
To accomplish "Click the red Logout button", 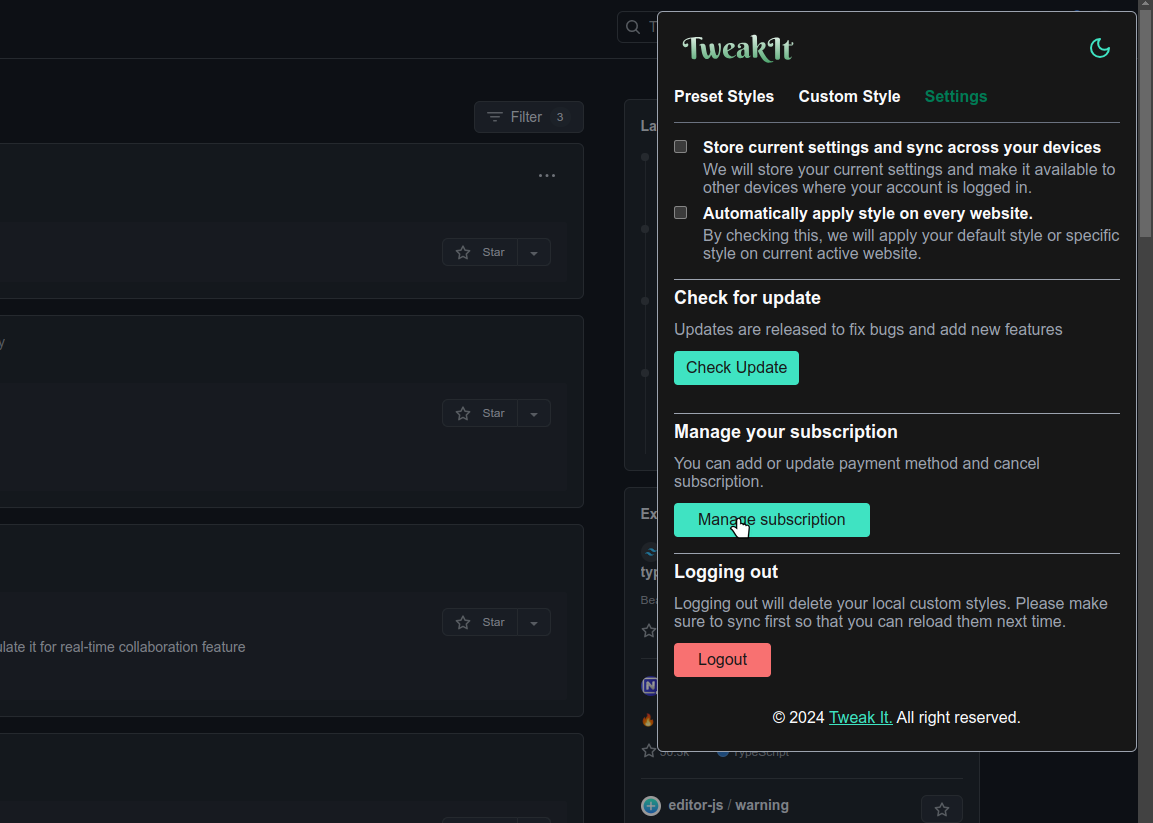I will pyautogui.click(x=722, y=660).
